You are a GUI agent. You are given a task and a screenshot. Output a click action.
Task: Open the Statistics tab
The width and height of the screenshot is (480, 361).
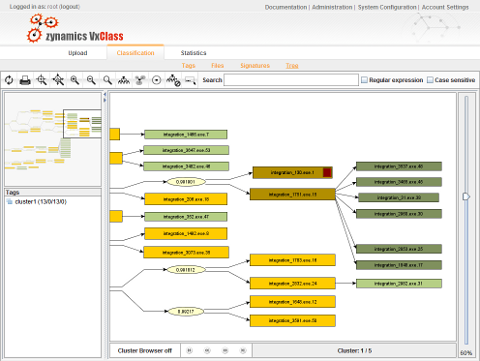[193, 53]
